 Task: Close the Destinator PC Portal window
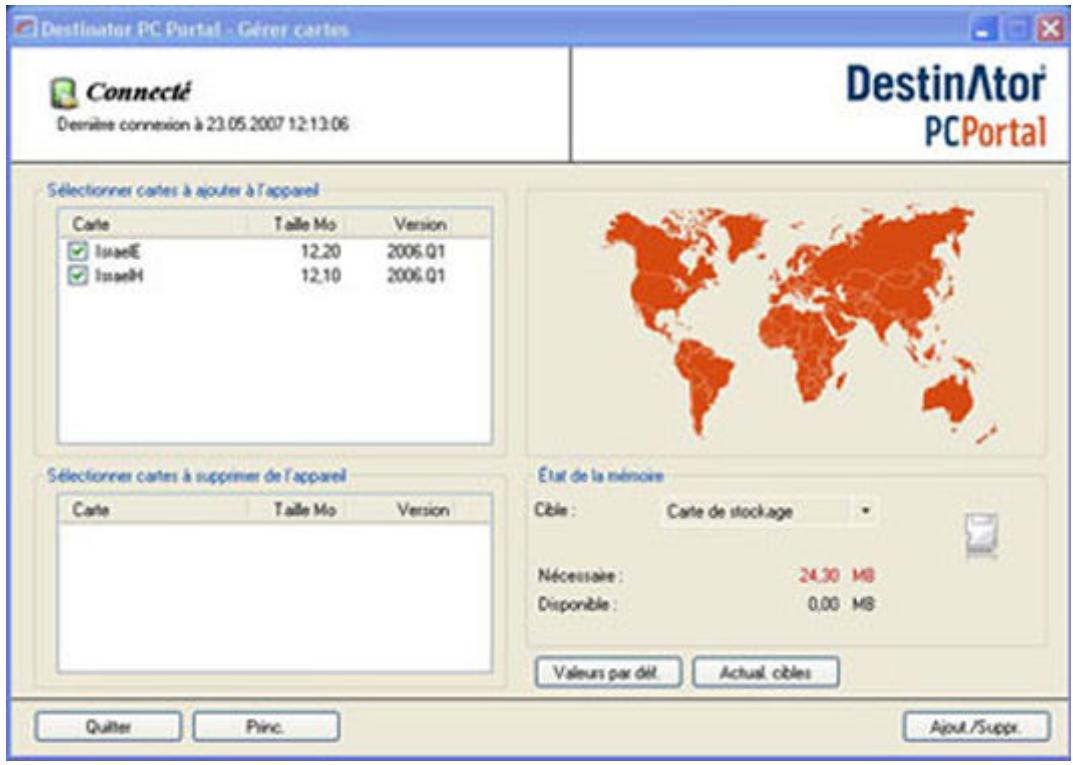(1050, 30)
